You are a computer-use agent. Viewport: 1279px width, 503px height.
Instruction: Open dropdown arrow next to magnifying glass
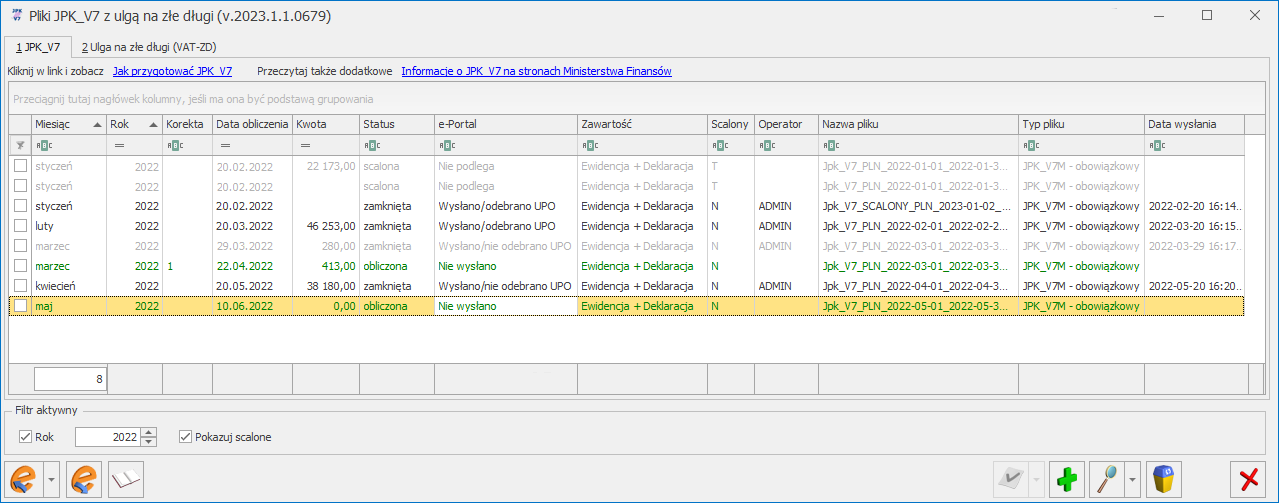pos(1133,480)
